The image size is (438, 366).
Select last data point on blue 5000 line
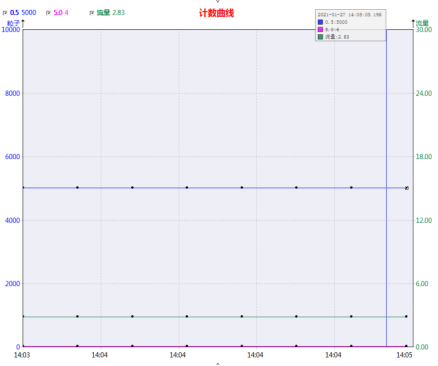tap(407, 188)
